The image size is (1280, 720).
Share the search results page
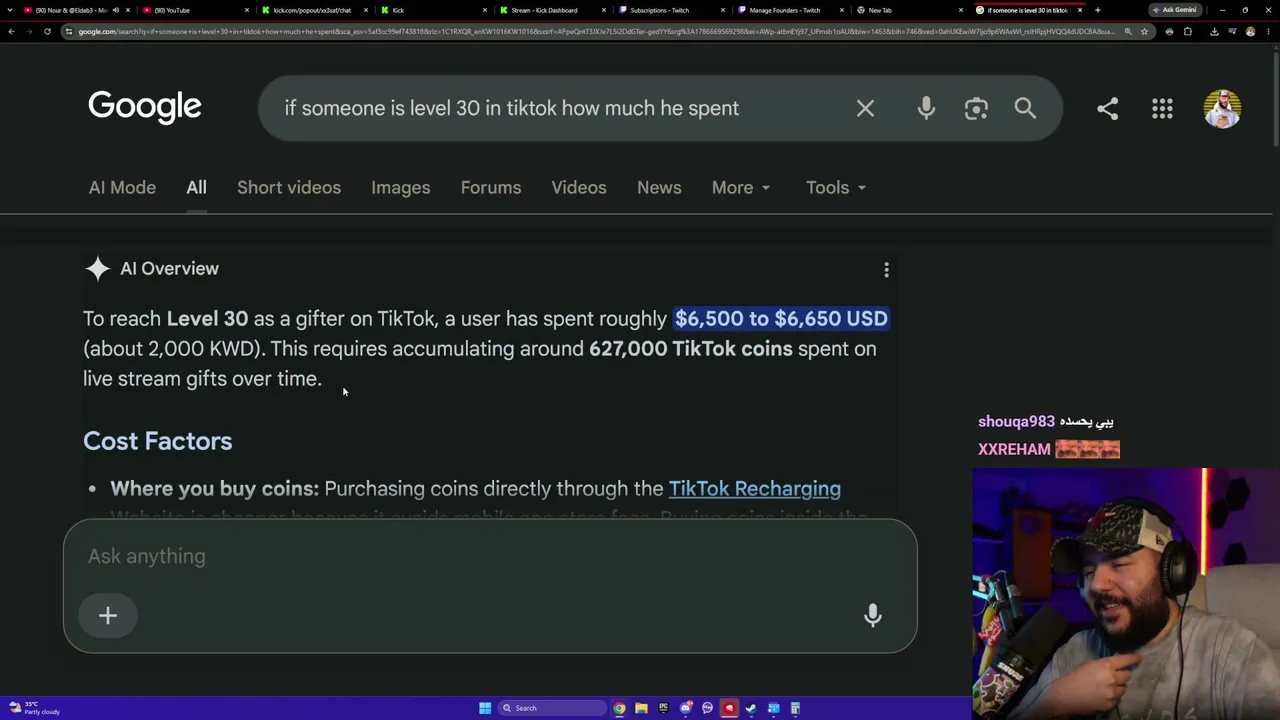[x=1107, y=108]
